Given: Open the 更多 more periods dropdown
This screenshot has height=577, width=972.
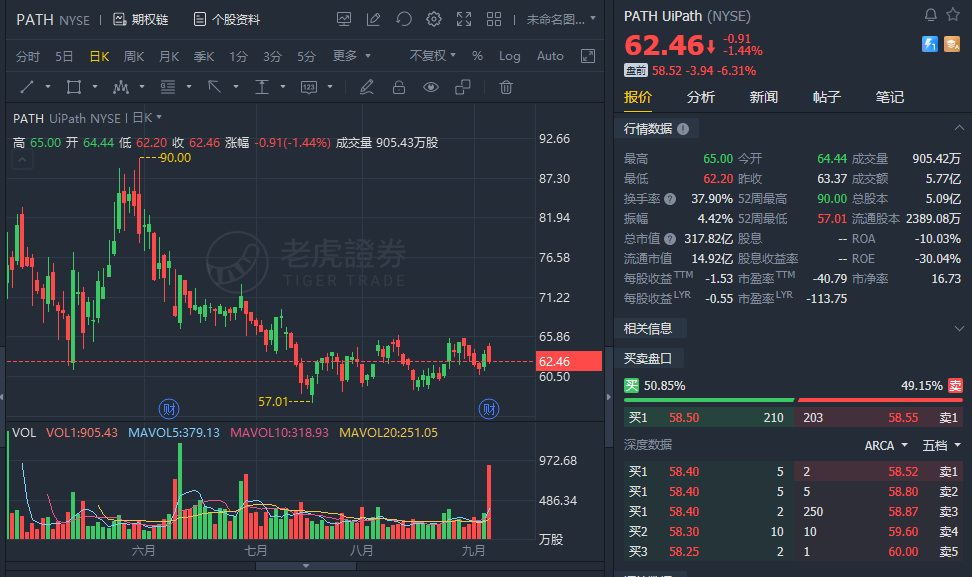Looking at the screenshot, I should pyautogui.click(x=351, y=56).
